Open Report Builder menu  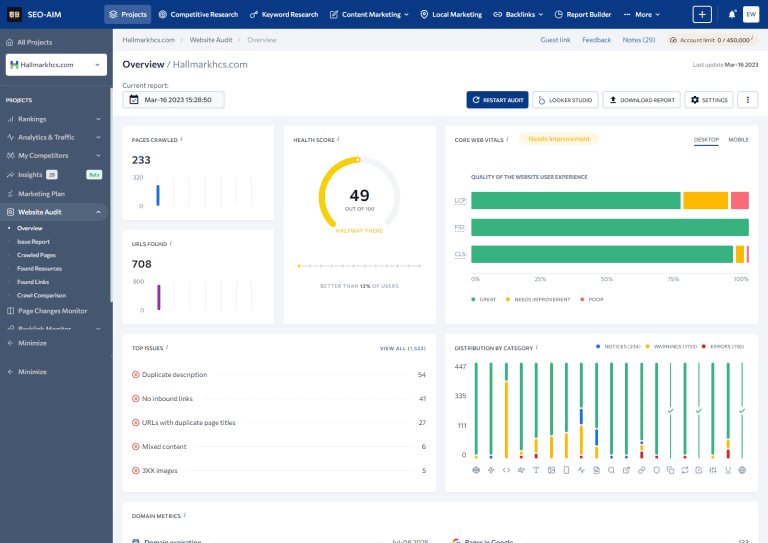tap(582, 14)
